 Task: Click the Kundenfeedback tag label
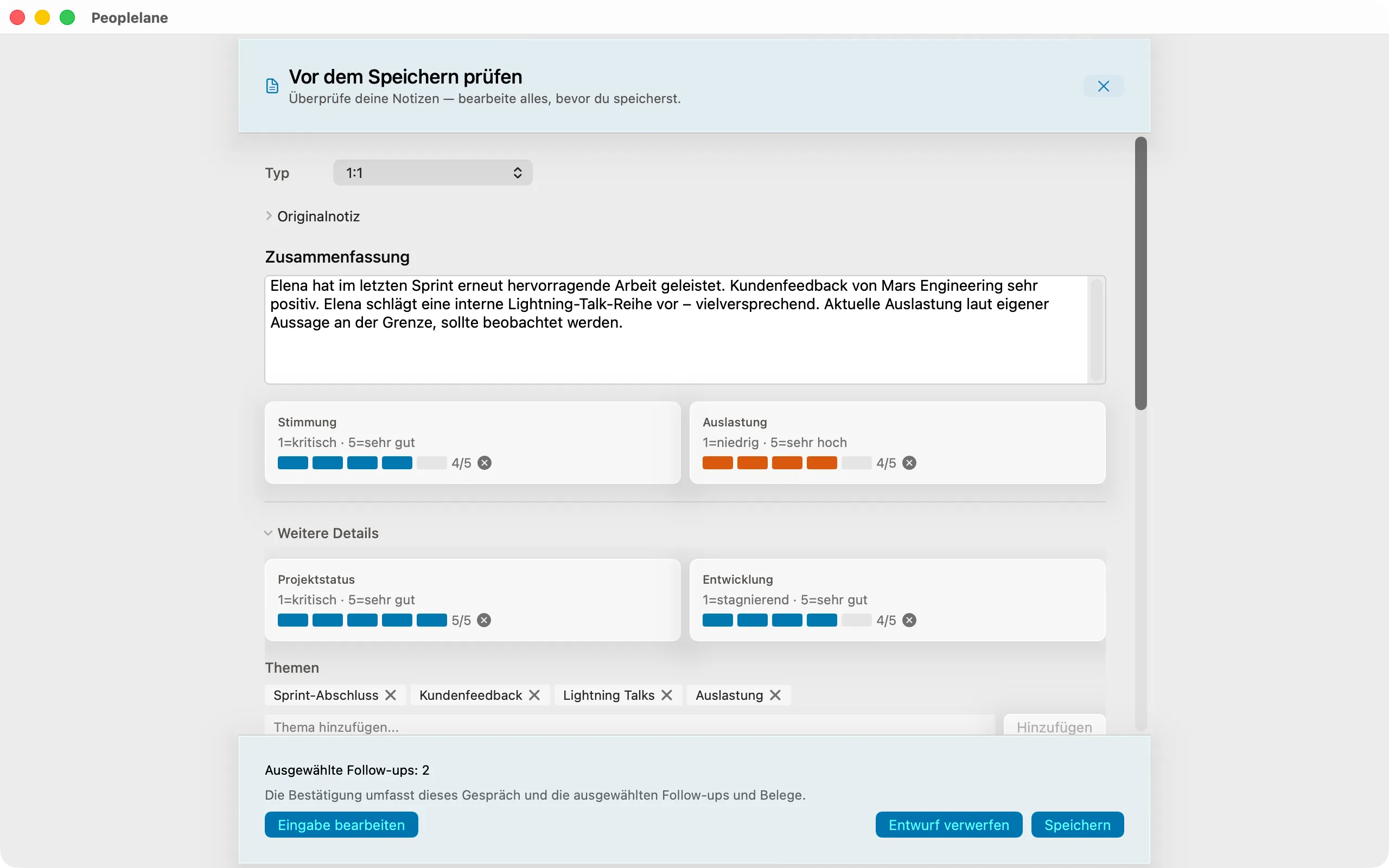click(x=470, y=695)
